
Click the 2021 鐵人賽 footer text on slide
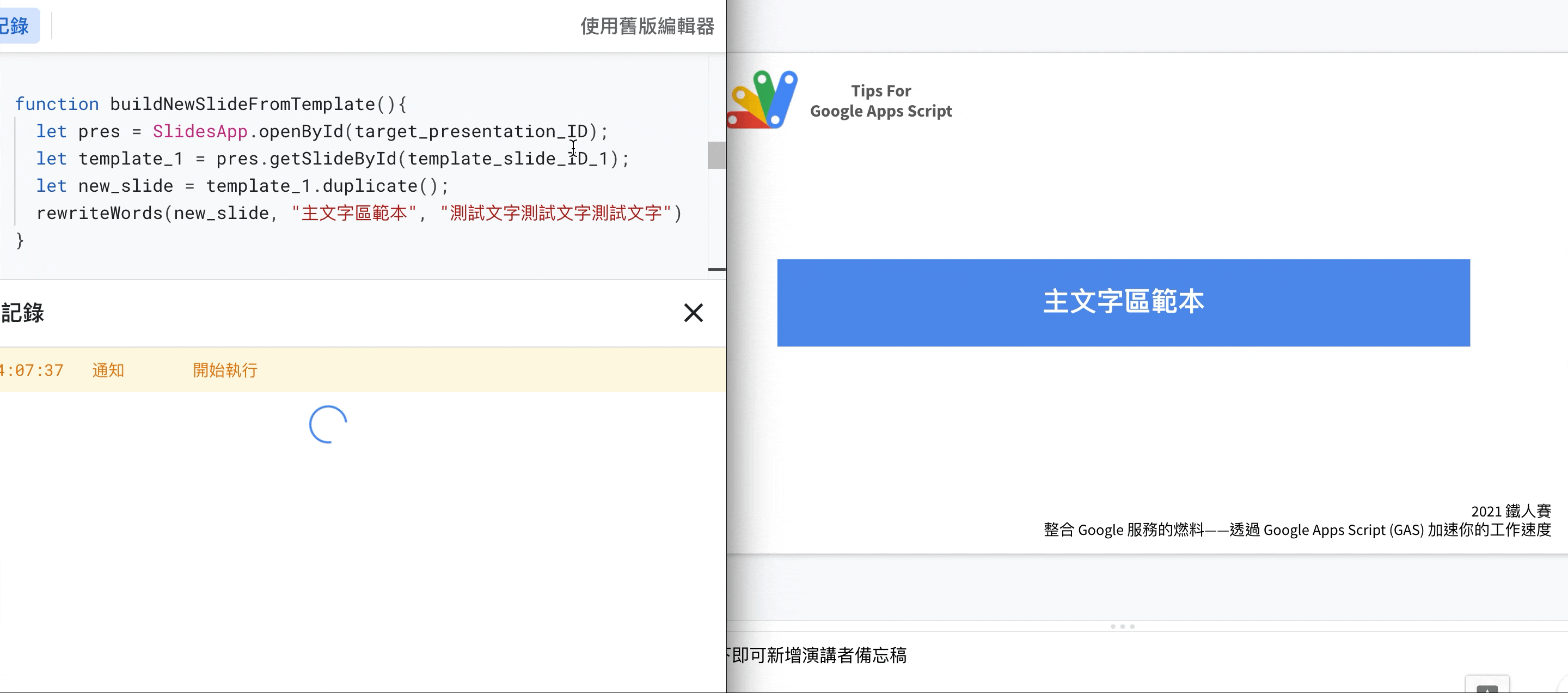[1511, 511]
